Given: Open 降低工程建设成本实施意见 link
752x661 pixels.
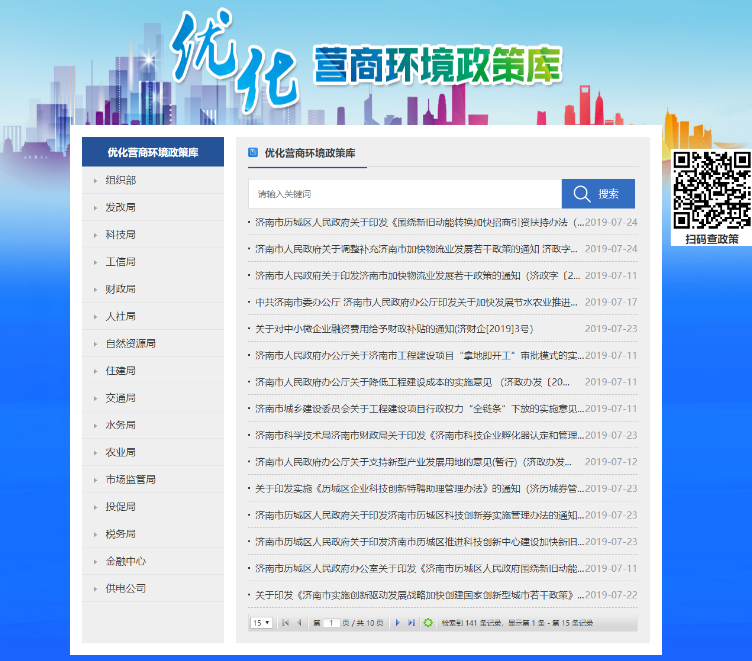Looking at the screenshot, I should tap(412, 382).
